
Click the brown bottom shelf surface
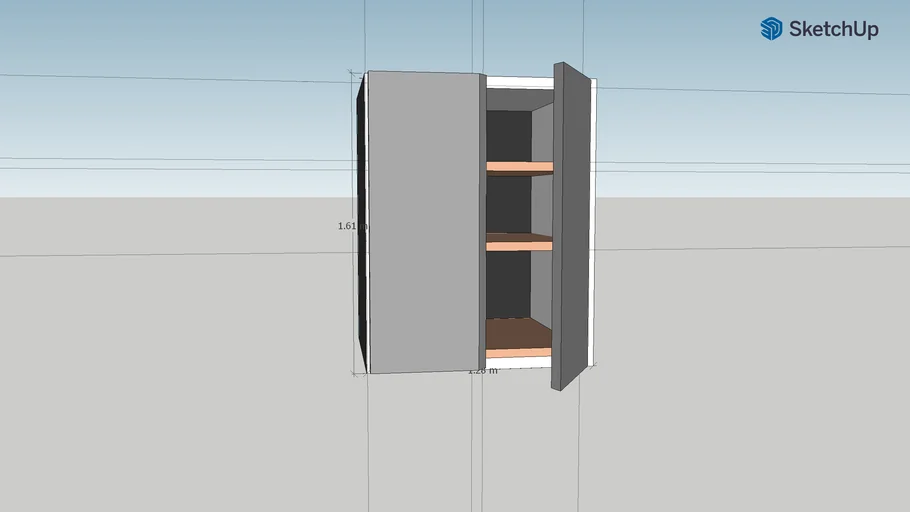point(518,332)
